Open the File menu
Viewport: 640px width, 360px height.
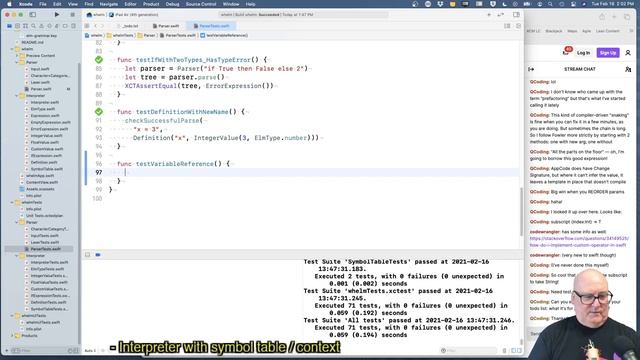pyautogui.click(x=42, y=4)
